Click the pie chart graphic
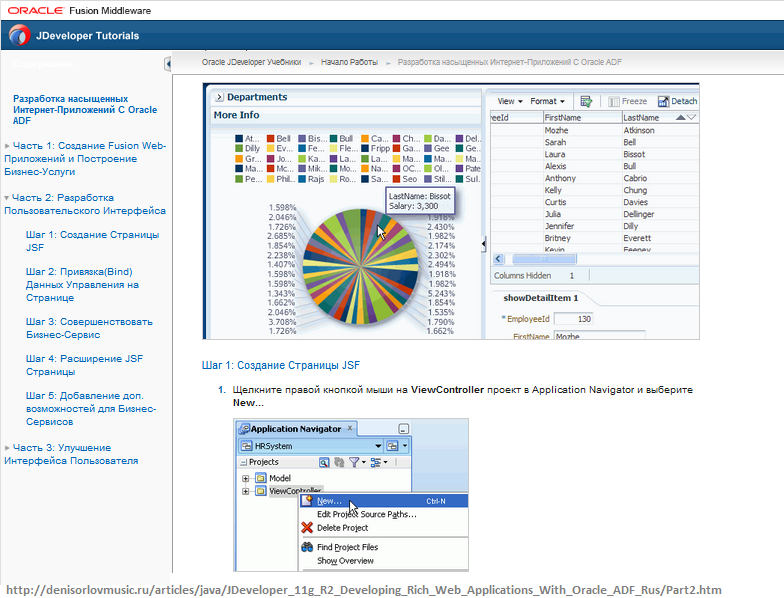This screenshot has width=784, height=598. [360, 266]
